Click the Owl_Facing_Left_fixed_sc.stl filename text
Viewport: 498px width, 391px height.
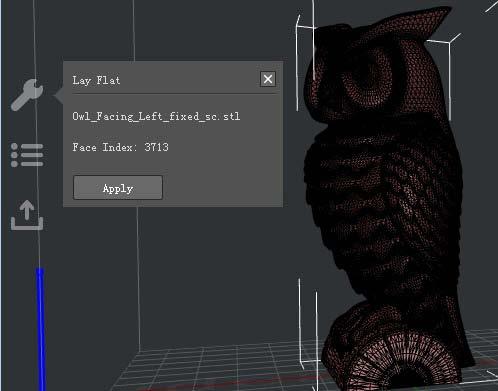156,116
